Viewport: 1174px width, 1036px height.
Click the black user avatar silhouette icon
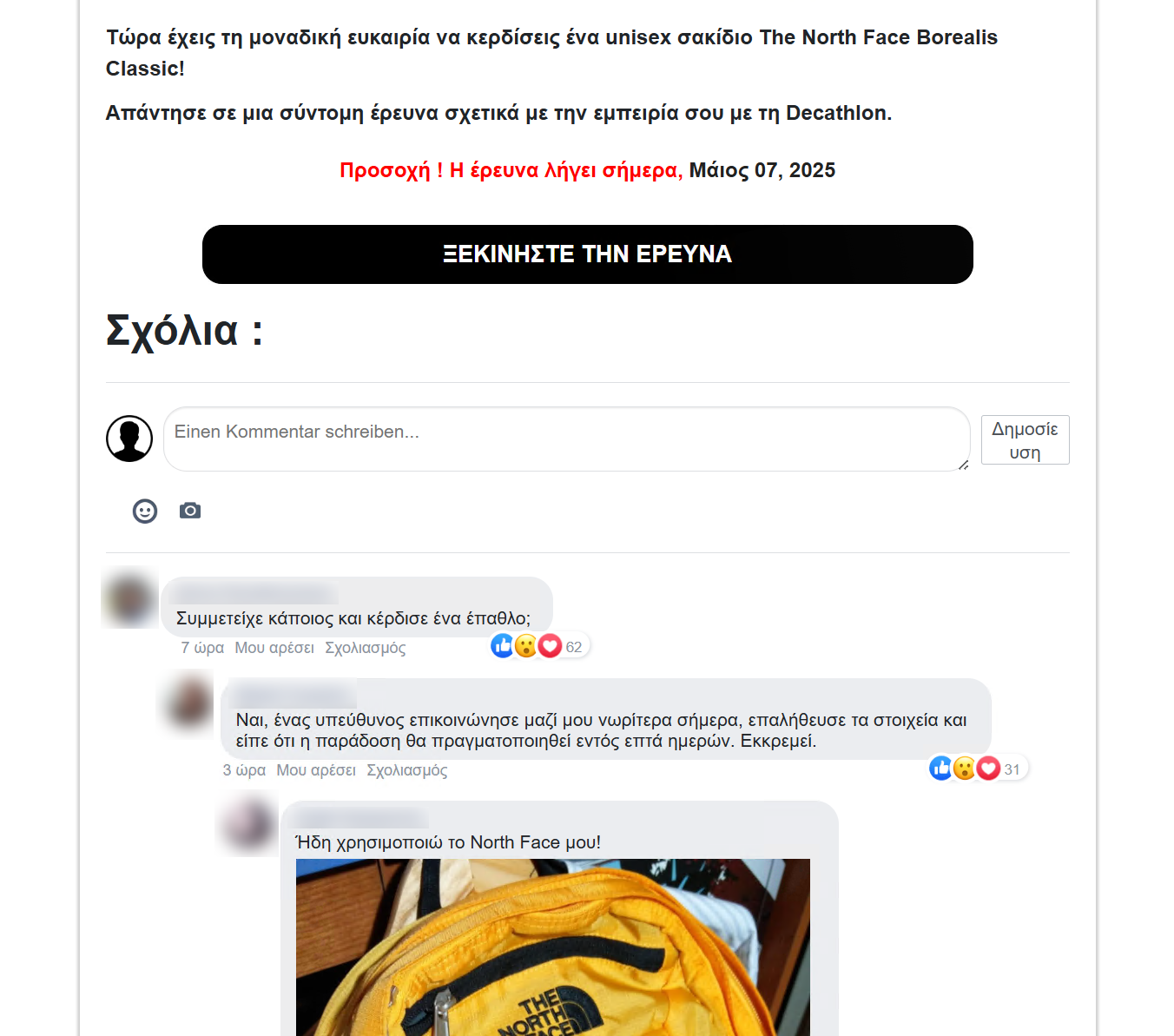[x=129, y=439]
